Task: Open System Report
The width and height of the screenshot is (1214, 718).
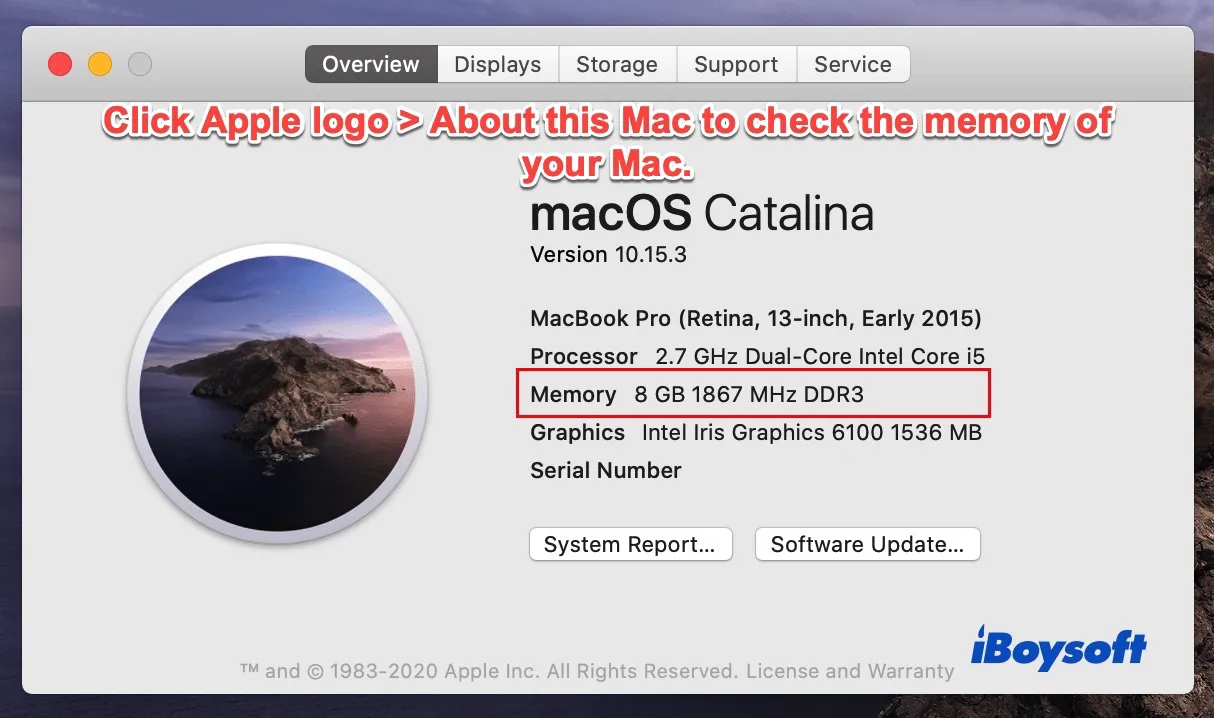Action: [x=630, y=545]
